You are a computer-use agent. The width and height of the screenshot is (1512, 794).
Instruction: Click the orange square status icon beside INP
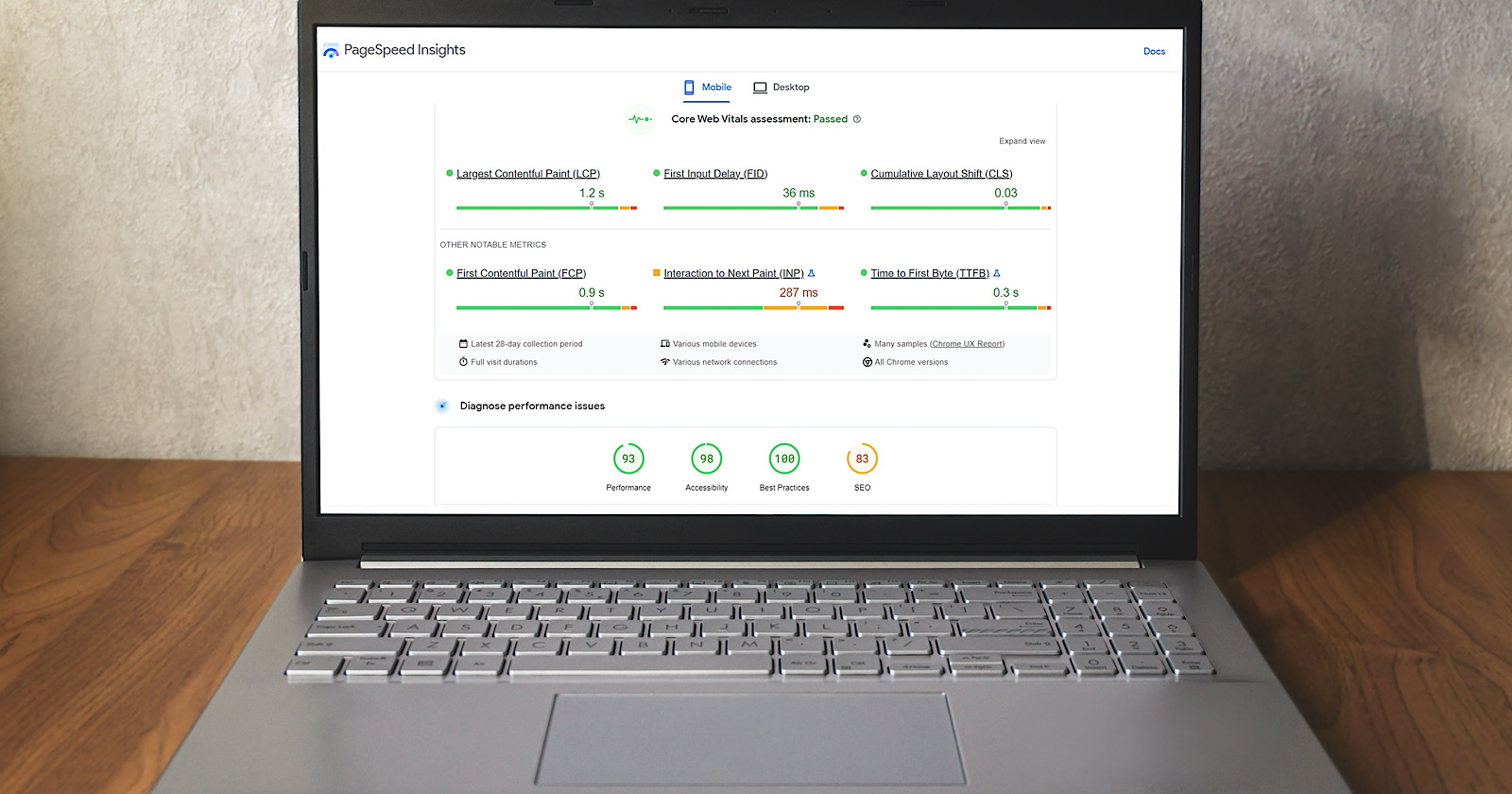pos(657,272)
